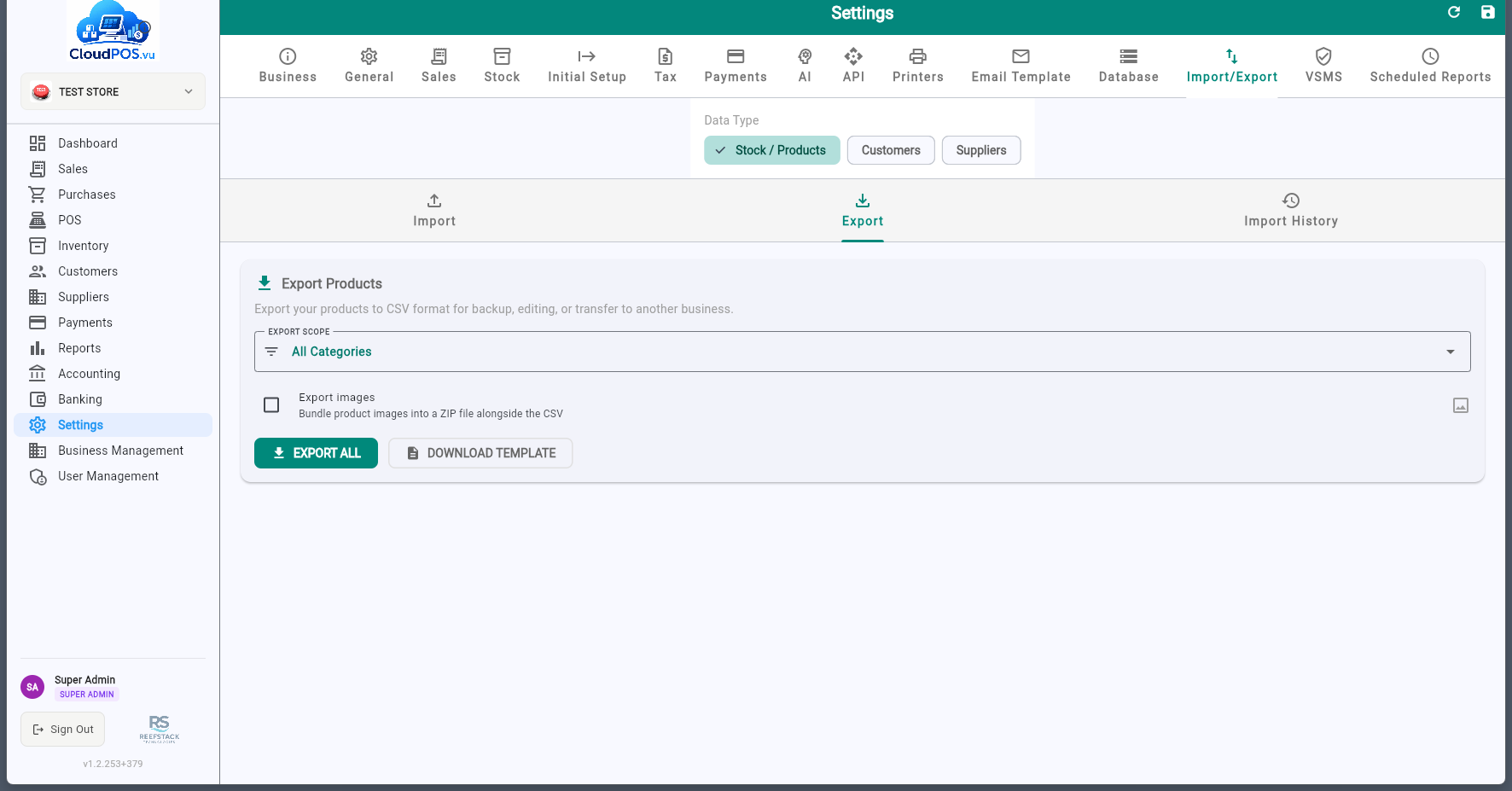Click the refresh icon in Settings header
Viewport: 1512px width, 791px height.
(x=1454, y=12)
